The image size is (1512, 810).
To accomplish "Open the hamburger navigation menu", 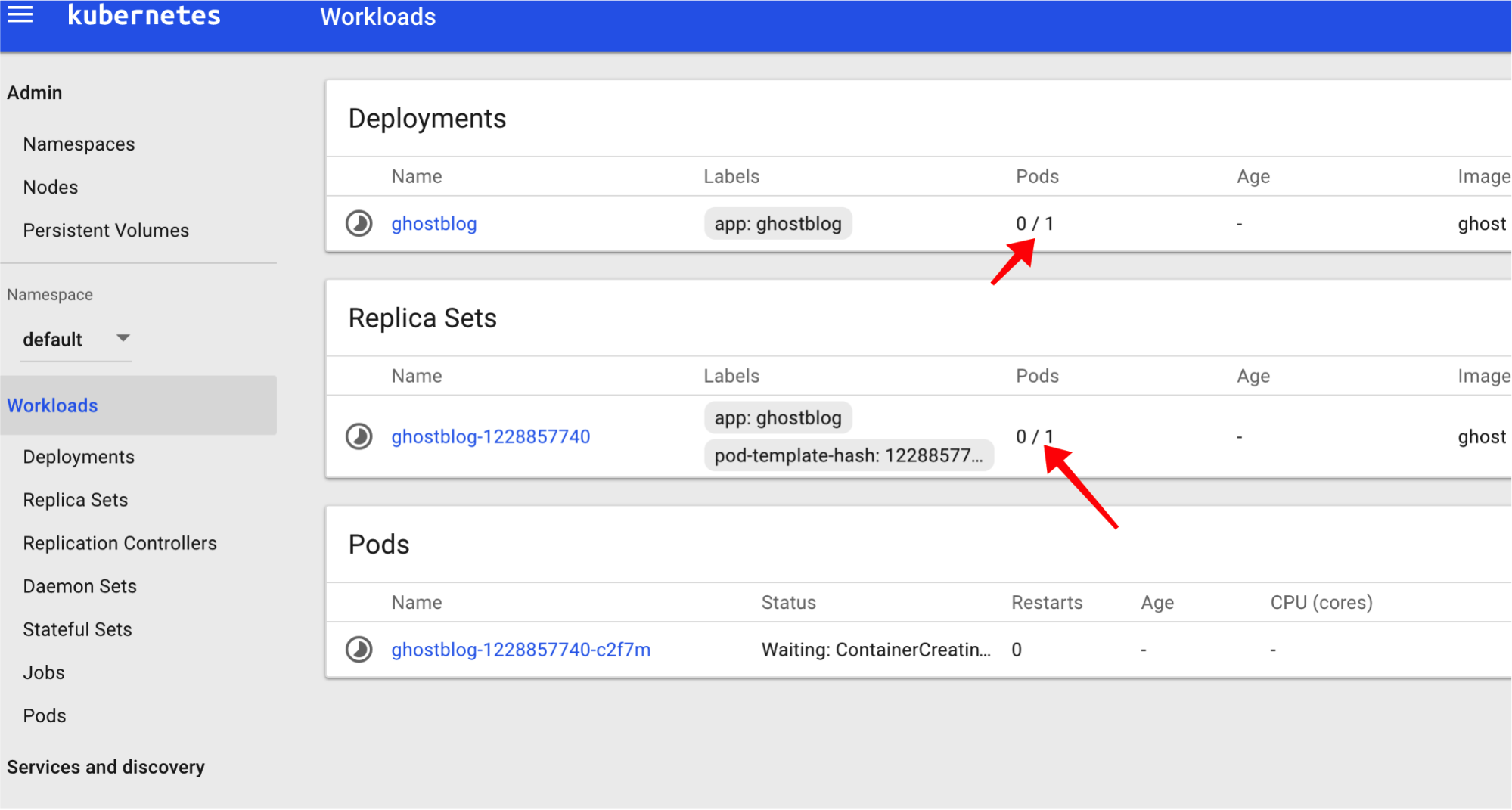I will coord(20,14).
